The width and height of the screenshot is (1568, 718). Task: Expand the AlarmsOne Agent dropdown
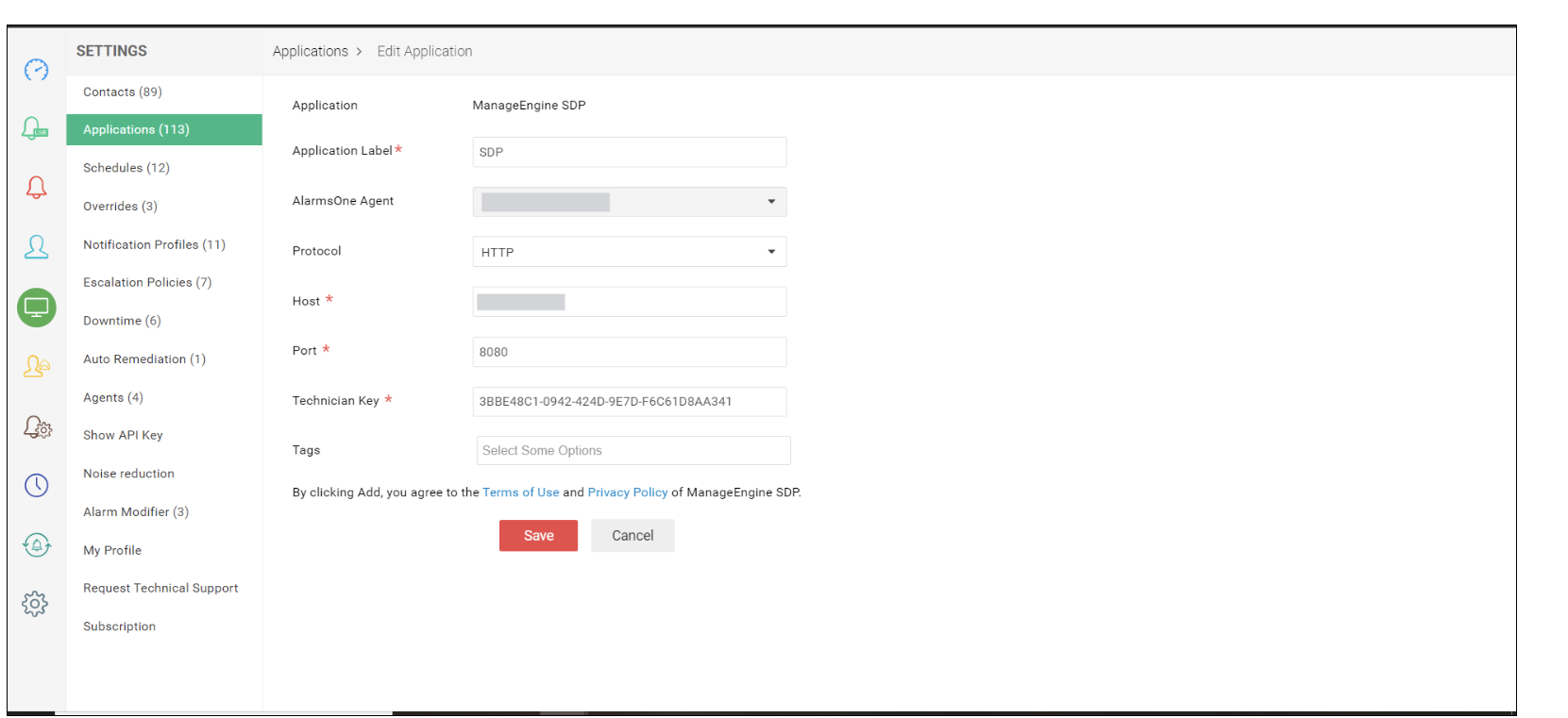(629, 202)
